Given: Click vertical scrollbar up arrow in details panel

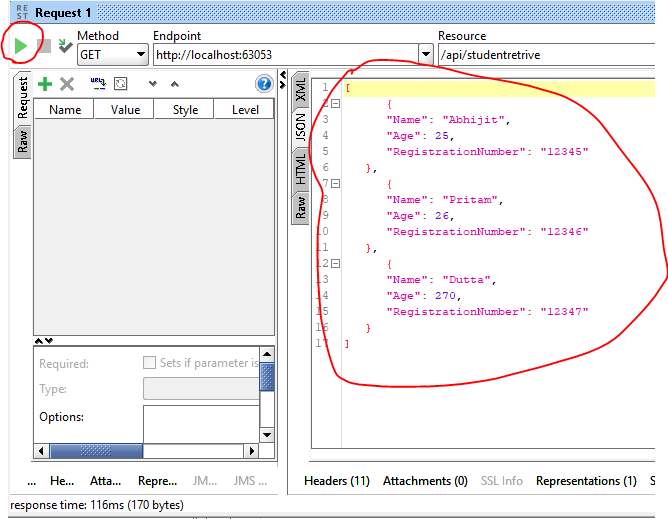Looking at the screenshot, I should tap(267, 354).
